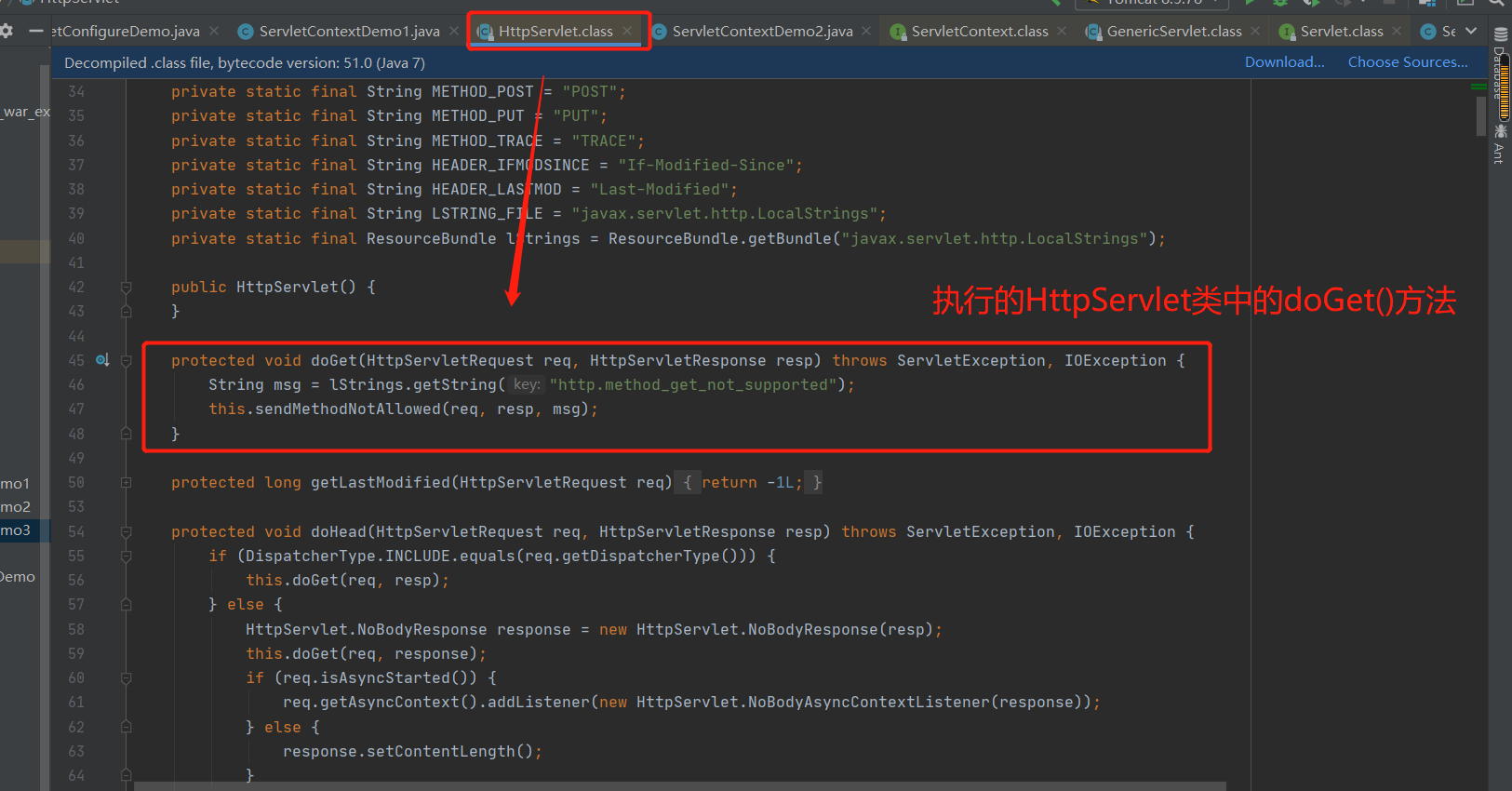Switch to the ServletContextDemo2.java tab

[762, 32]
